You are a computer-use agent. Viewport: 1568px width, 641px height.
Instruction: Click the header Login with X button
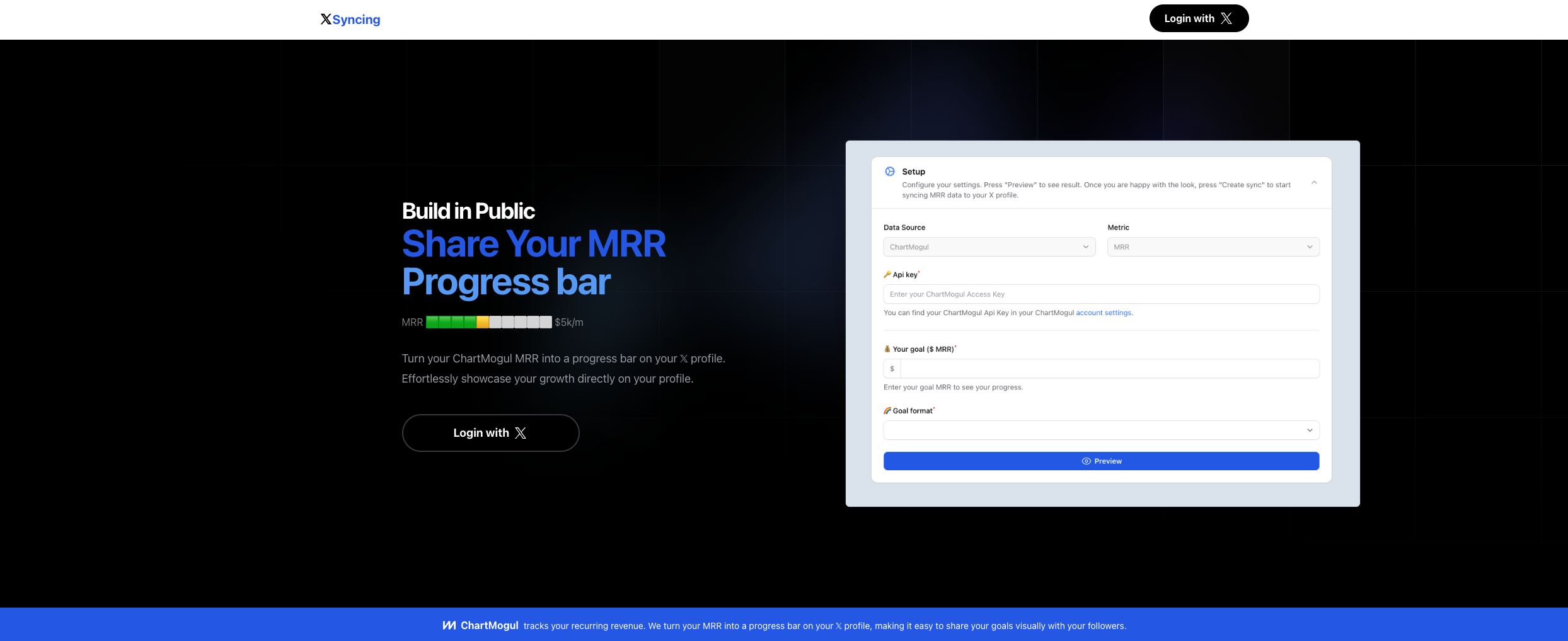coord(1199,18)
